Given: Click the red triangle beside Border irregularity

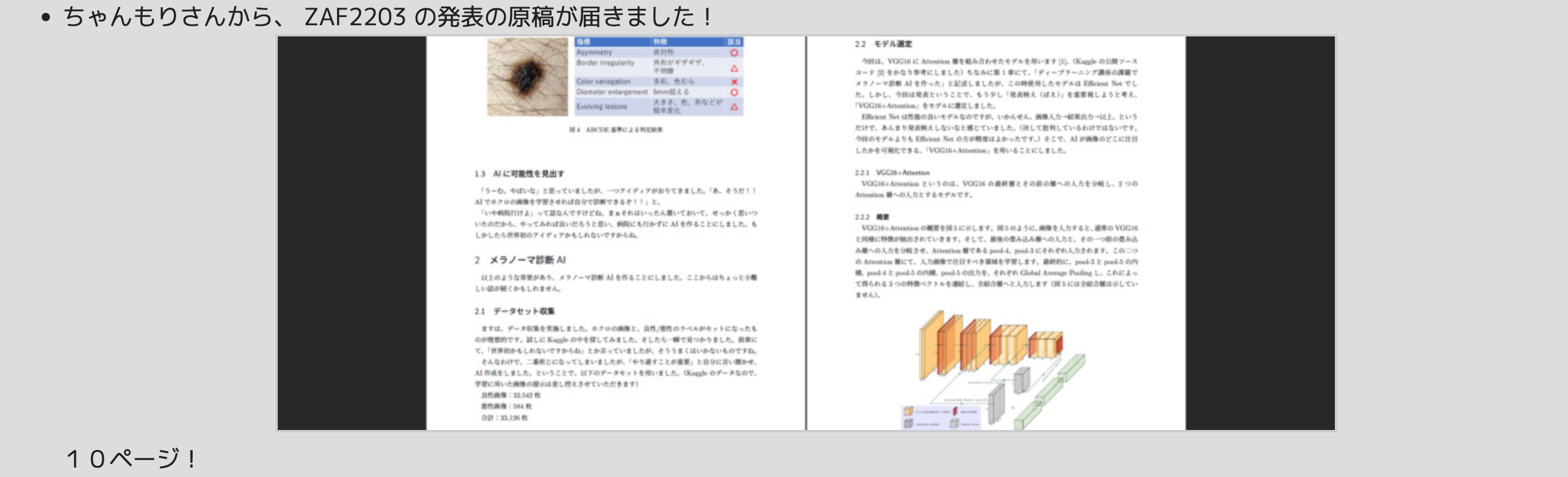Looking at the screenshot, I should tap(734, 68).
